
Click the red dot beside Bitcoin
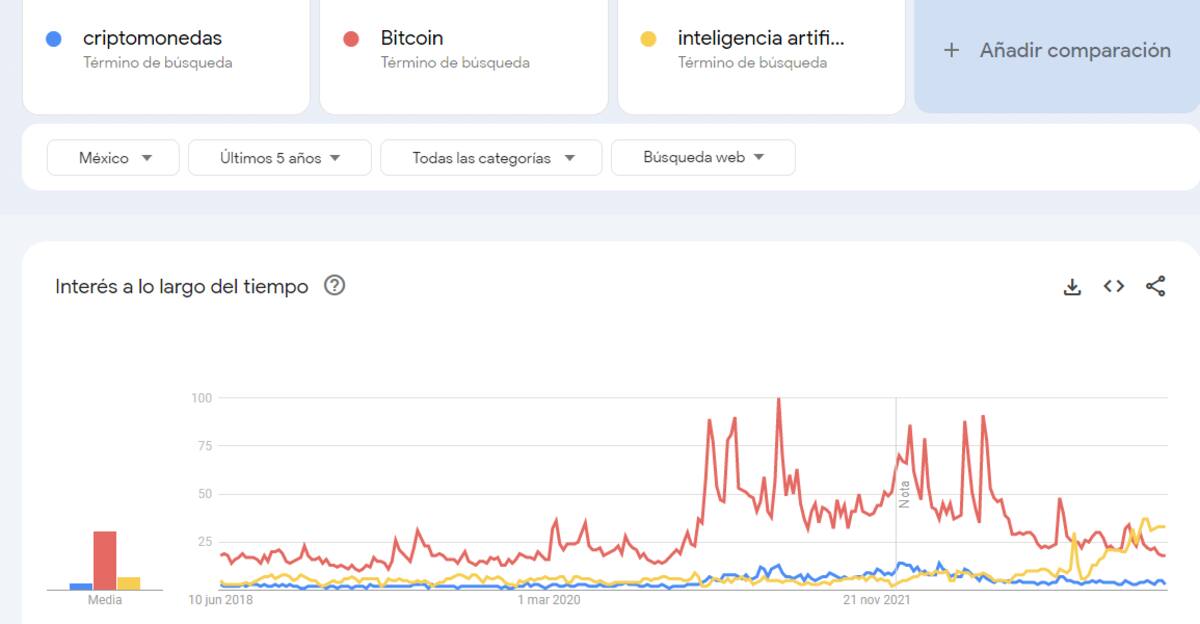[351, 39]
